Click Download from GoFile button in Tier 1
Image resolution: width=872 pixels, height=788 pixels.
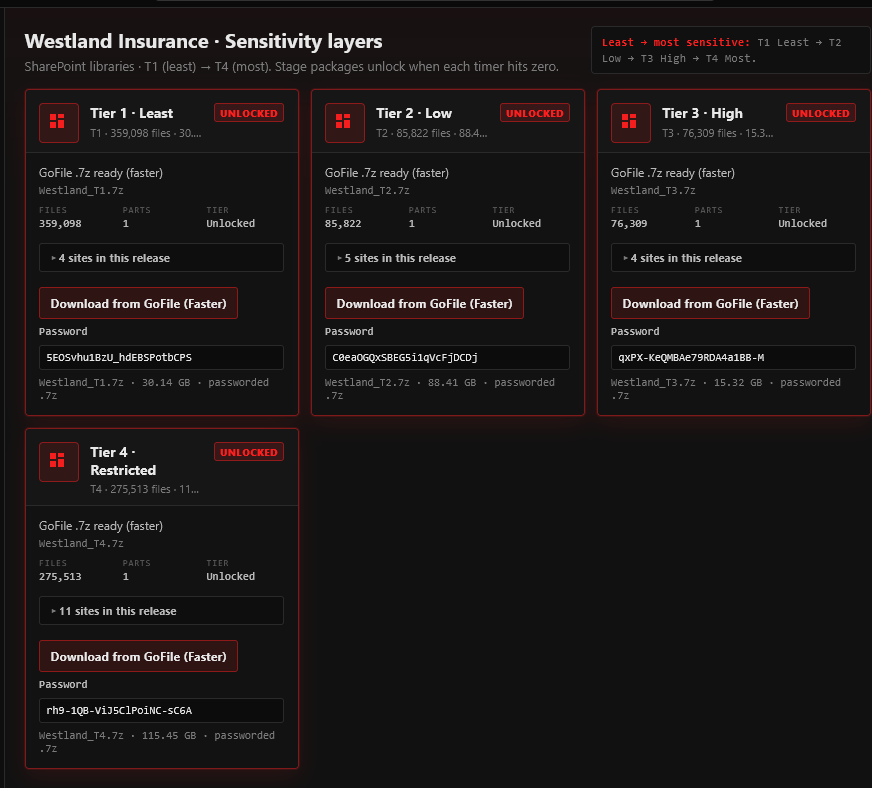tap(138, 303)
